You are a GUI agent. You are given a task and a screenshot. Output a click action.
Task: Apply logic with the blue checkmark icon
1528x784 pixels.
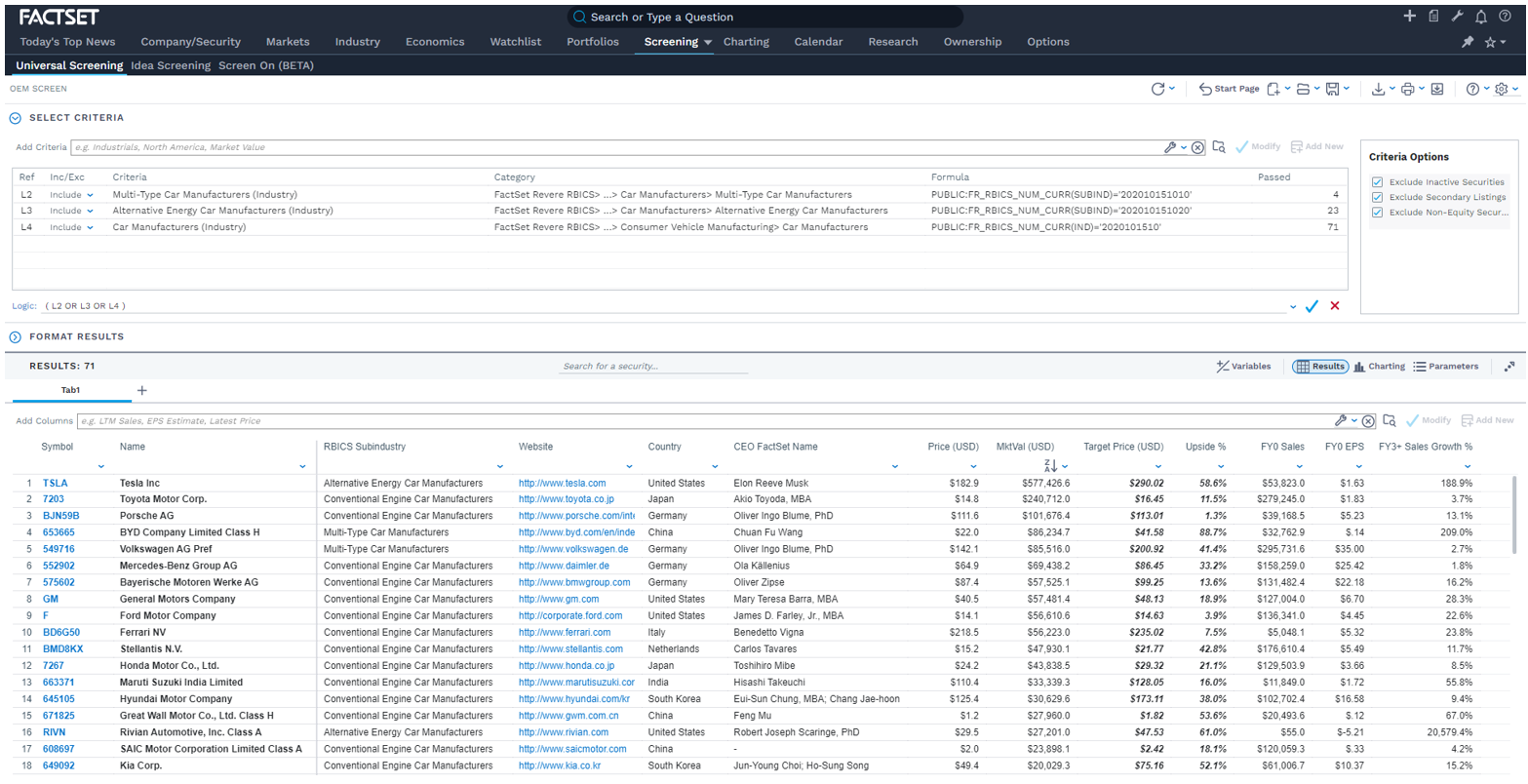pos(1312,306)
